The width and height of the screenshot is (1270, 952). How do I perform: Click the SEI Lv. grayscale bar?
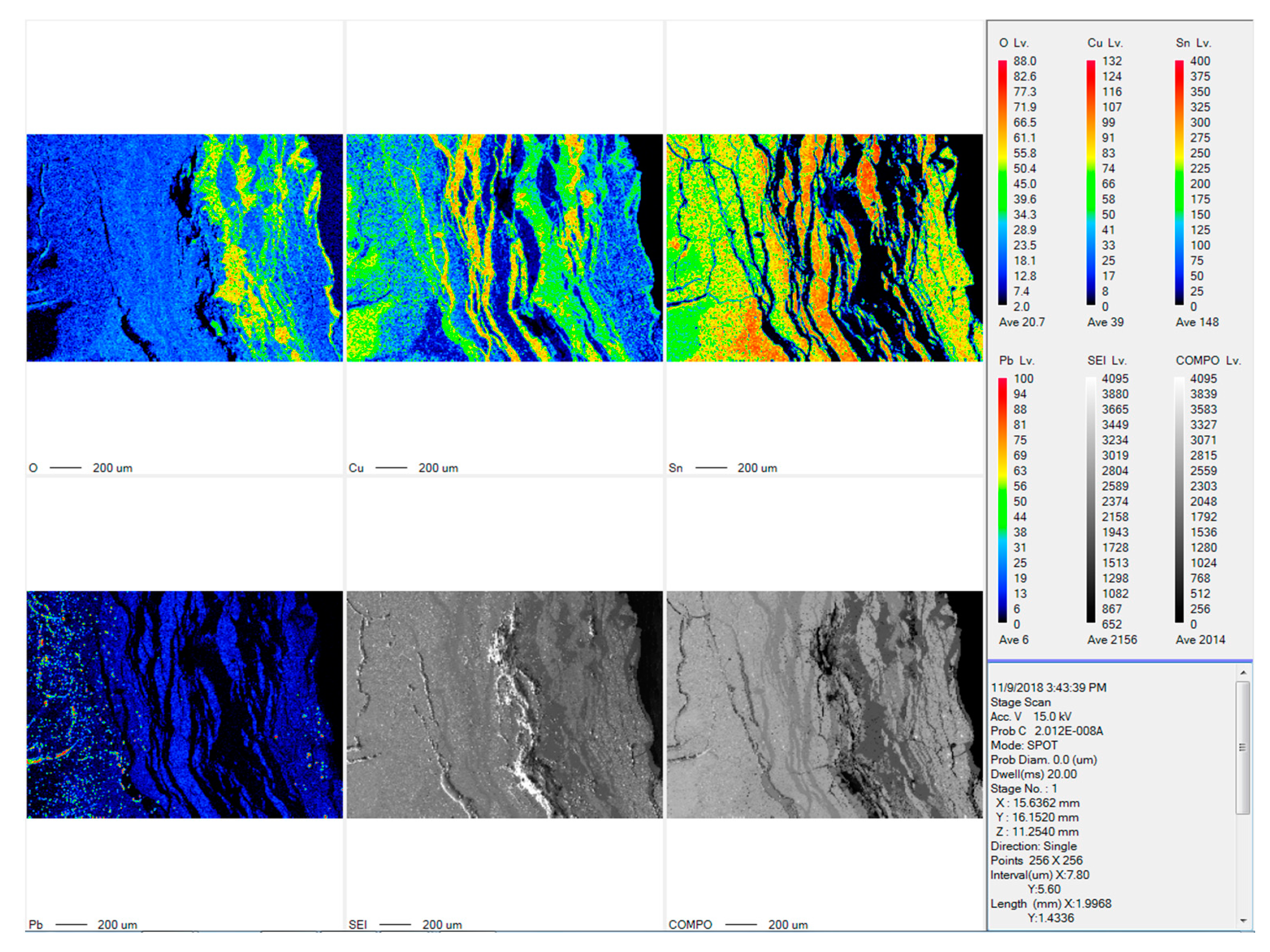tap(1091, 500)
